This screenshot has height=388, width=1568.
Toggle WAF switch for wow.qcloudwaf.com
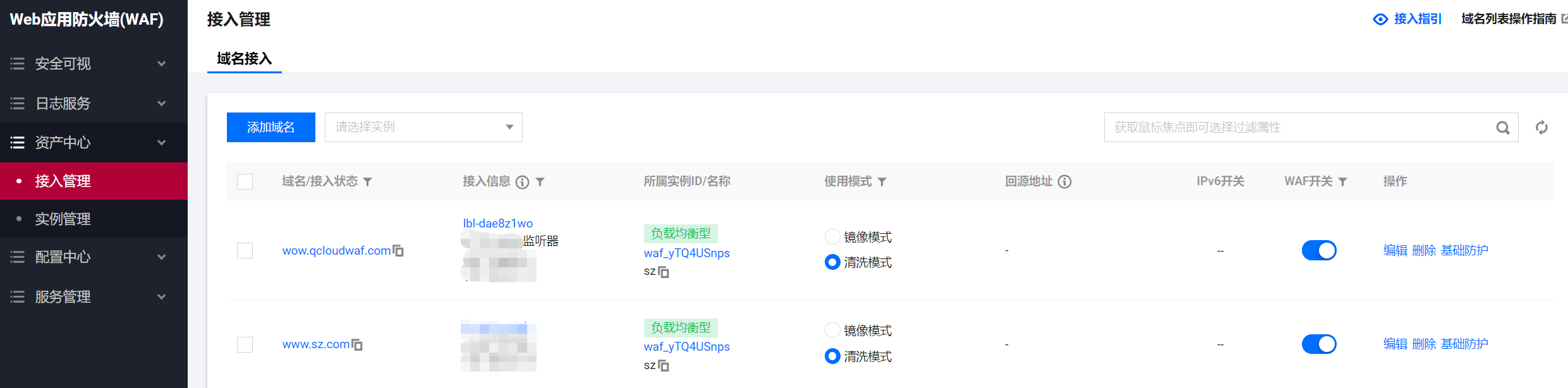tap(1319, 250)
